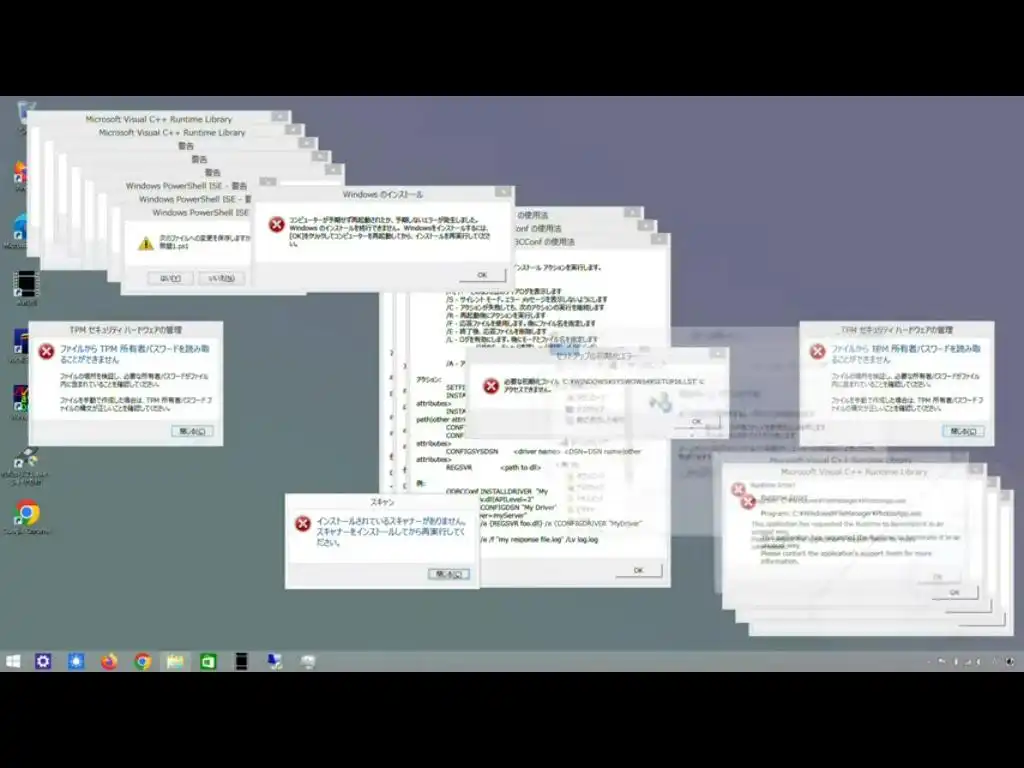Click the スキャン dialog title bar
1024x768 pixels.
click(382, 502)
